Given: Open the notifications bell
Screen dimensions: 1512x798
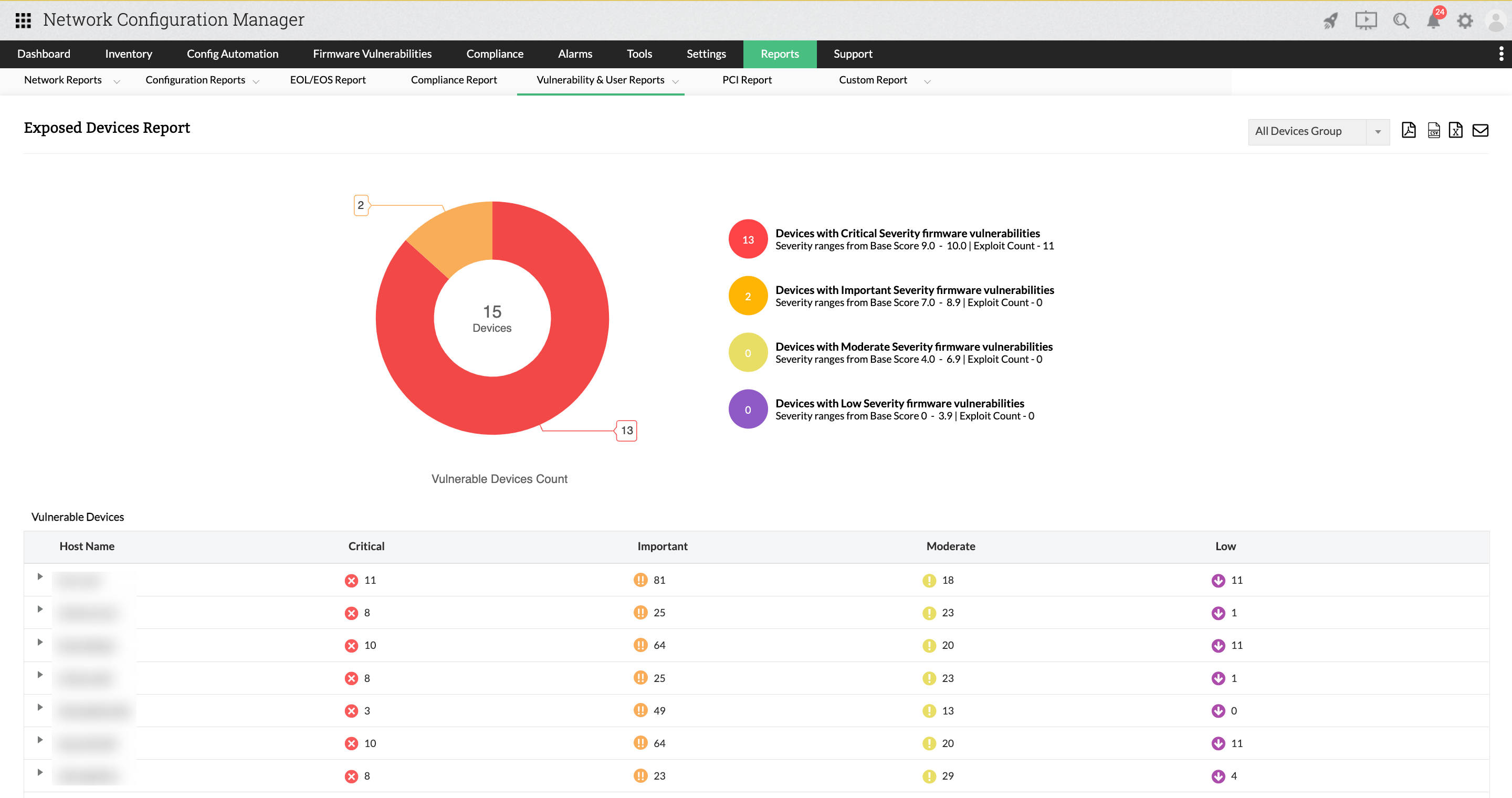Looking at the screenshot, I should click(x=1433, y=21).
